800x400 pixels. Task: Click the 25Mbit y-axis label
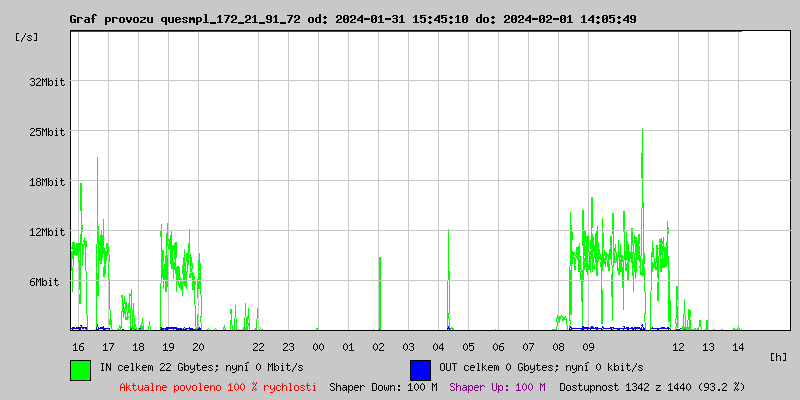pos(47,132)
